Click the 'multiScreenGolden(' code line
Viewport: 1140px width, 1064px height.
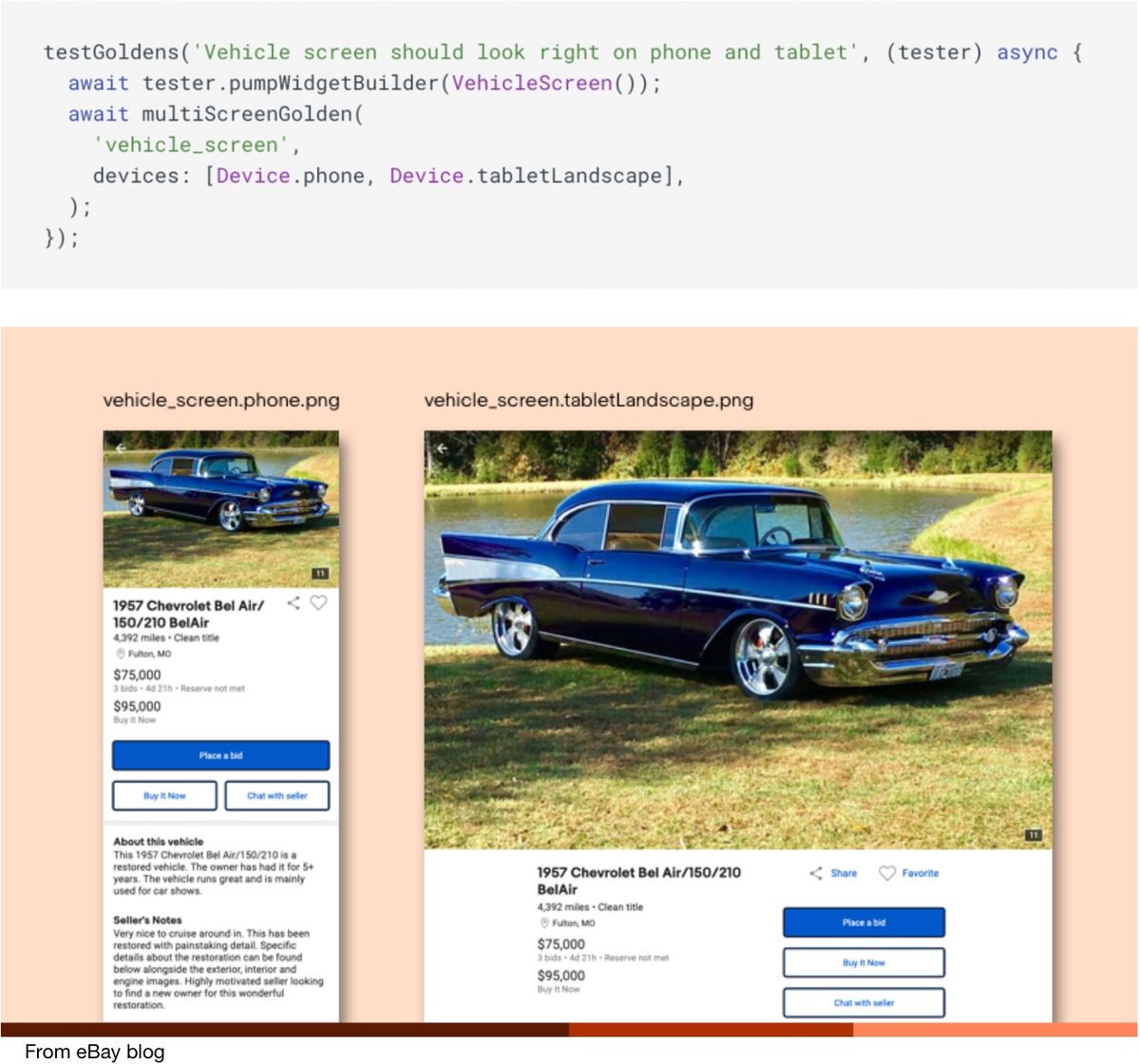(216, 114)
